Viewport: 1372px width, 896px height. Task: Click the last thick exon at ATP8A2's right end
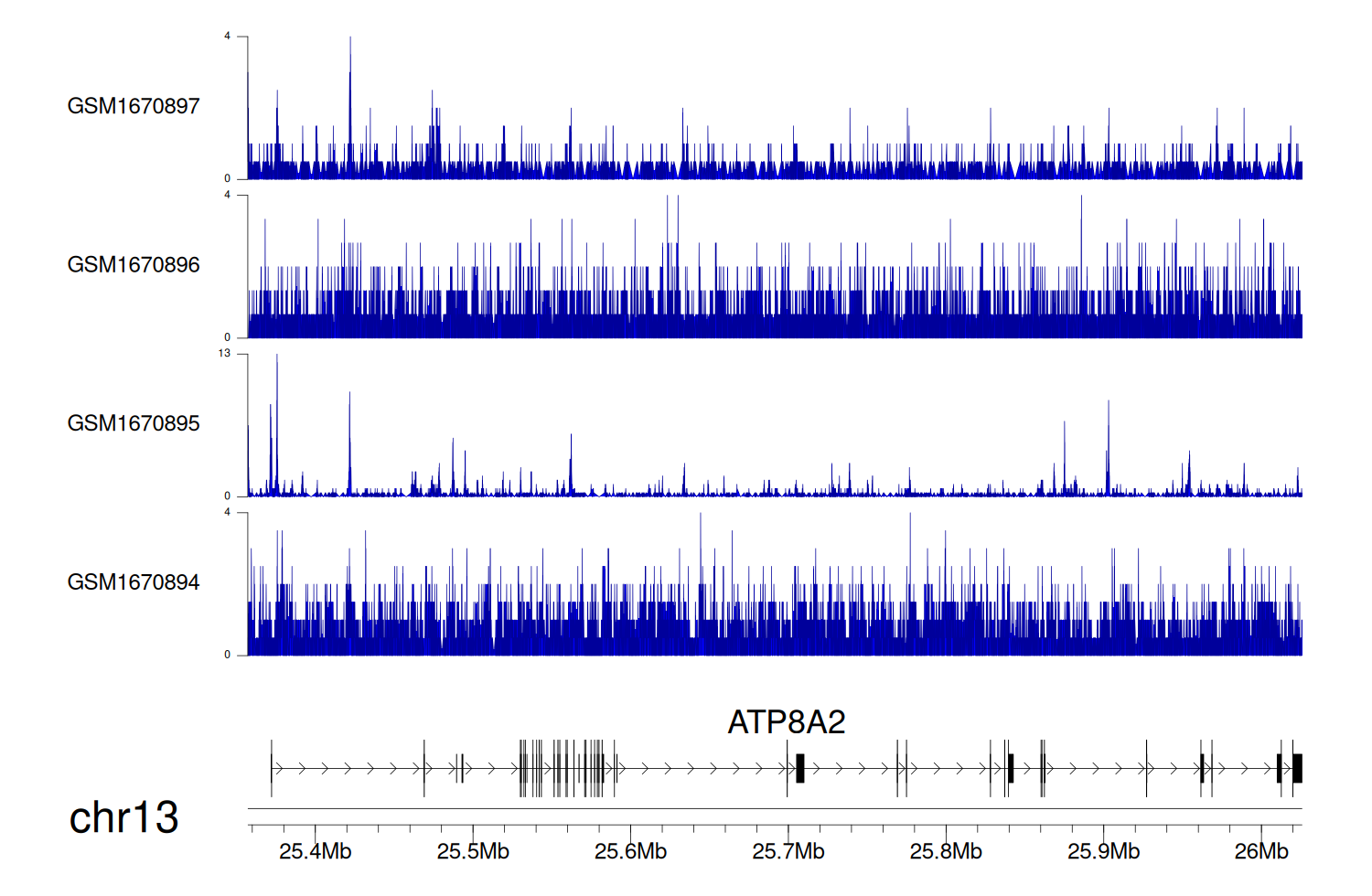click(1297, 768)
